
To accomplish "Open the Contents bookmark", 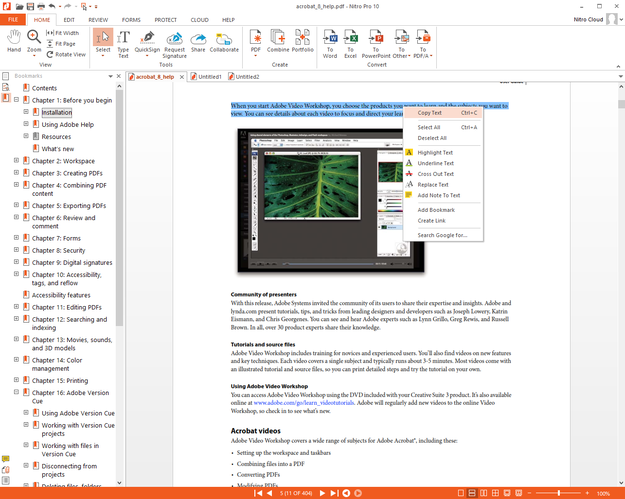I will (44, 88).
